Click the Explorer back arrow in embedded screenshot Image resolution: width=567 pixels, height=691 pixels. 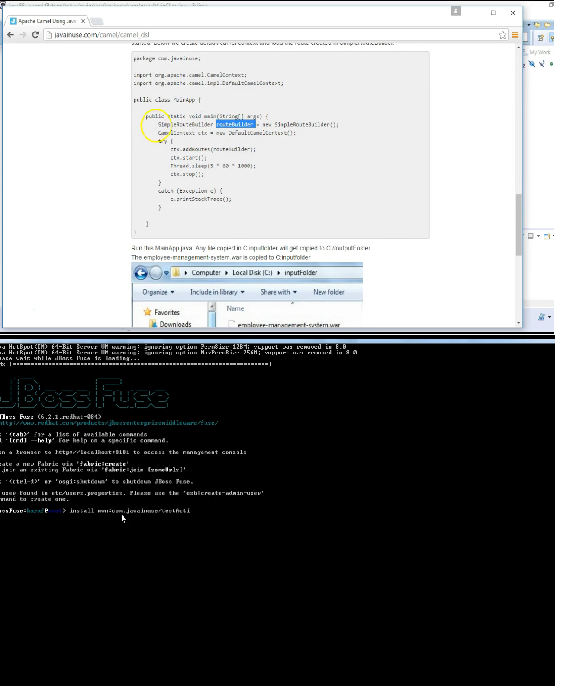click(x=141, y=274)
